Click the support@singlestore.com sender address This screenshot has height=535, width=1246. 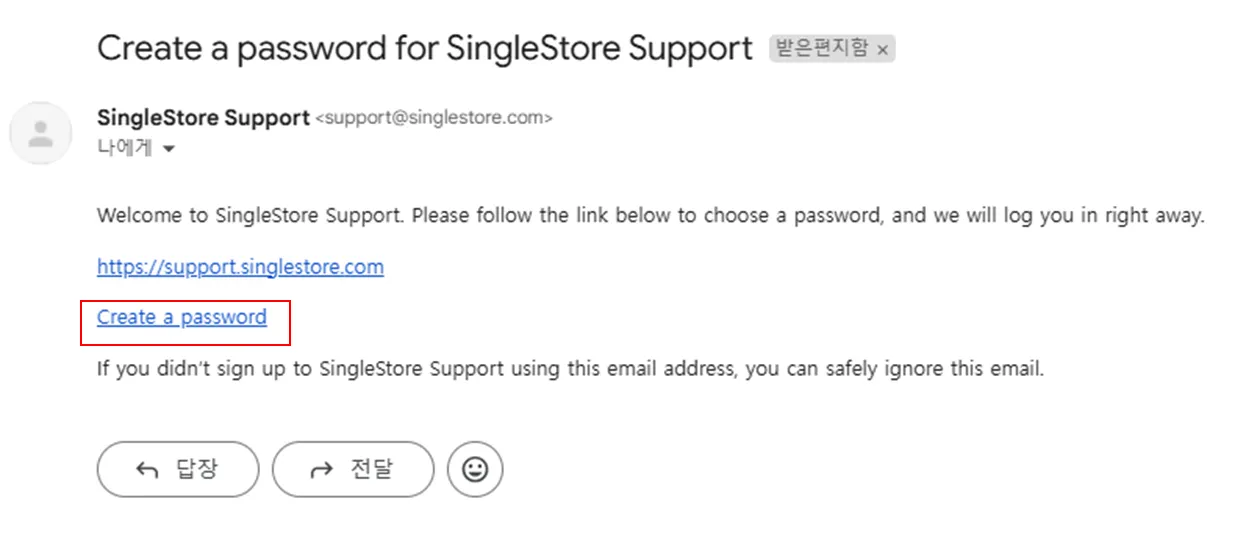[433, 118]
